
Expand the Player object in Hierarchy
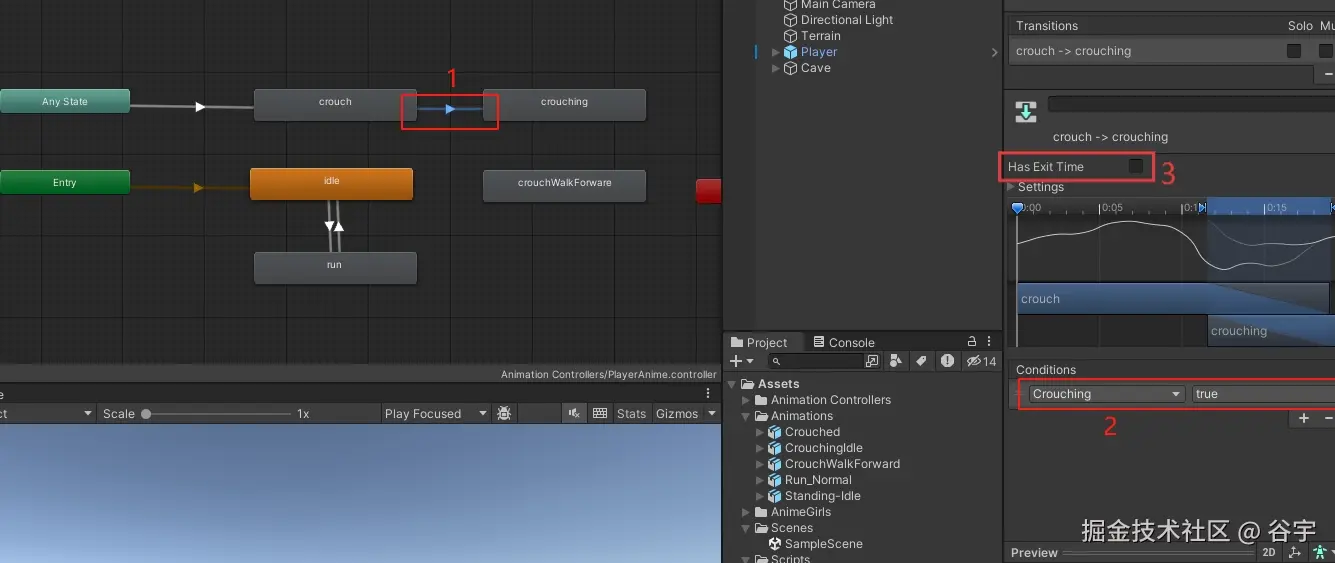click(x=775, y=52)
